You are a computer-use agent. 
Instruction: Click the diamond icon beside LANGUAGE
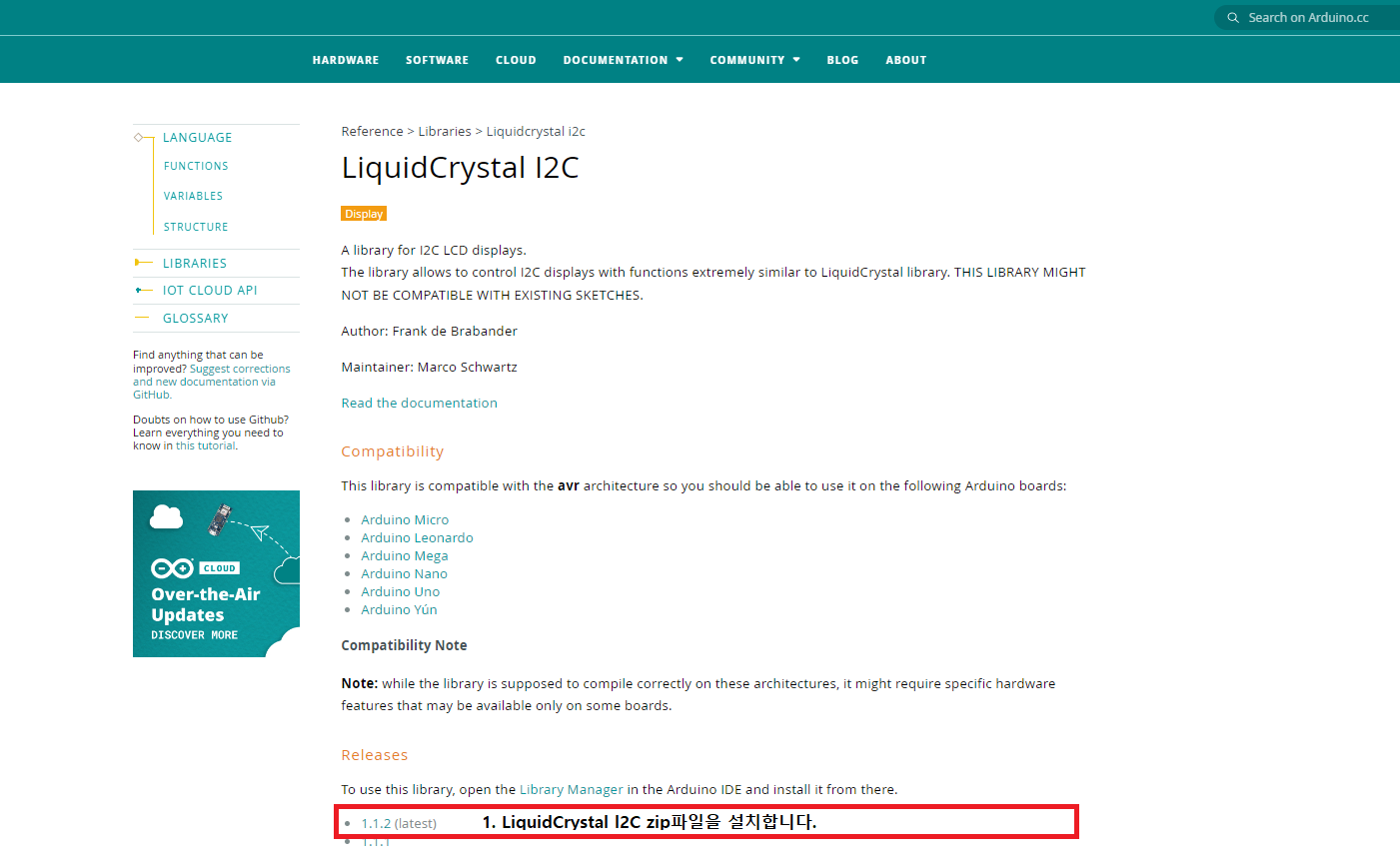138,137
